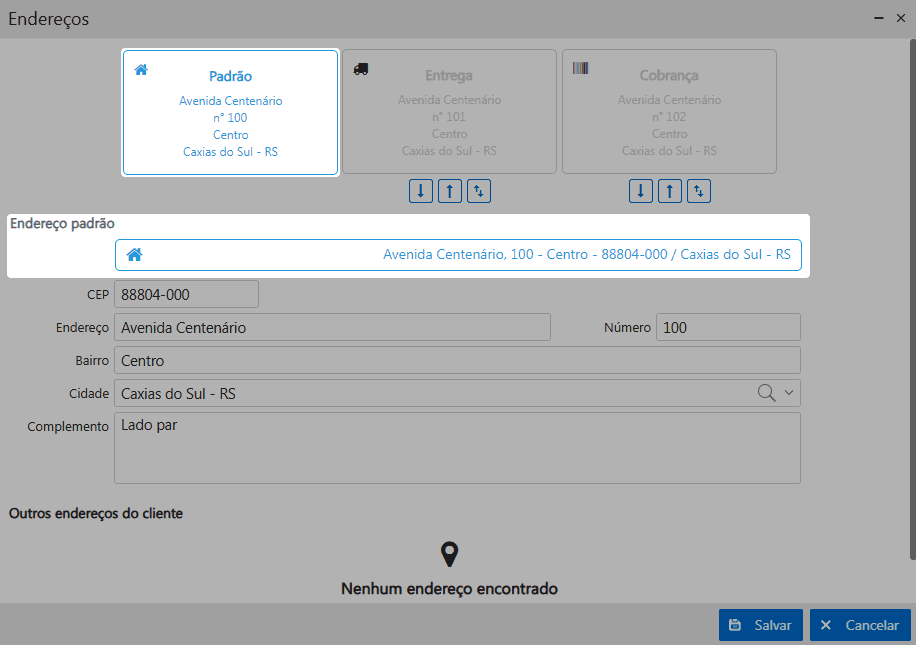Focus the Endereço text field

pos(332,328)
